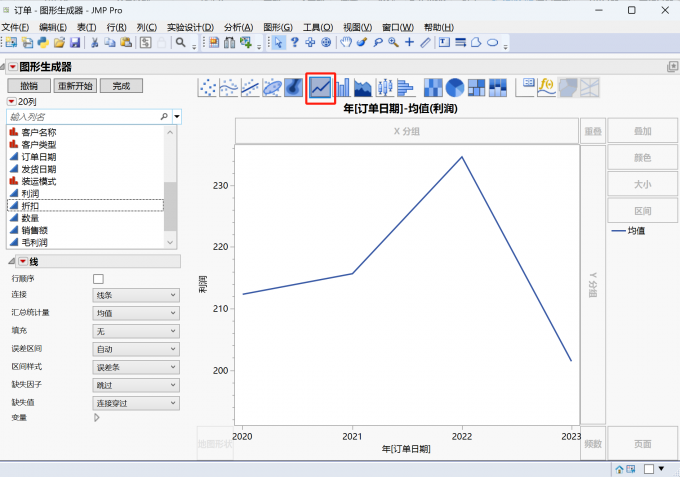
Task: Click the 撤销 button
Action: pos(28,86)
